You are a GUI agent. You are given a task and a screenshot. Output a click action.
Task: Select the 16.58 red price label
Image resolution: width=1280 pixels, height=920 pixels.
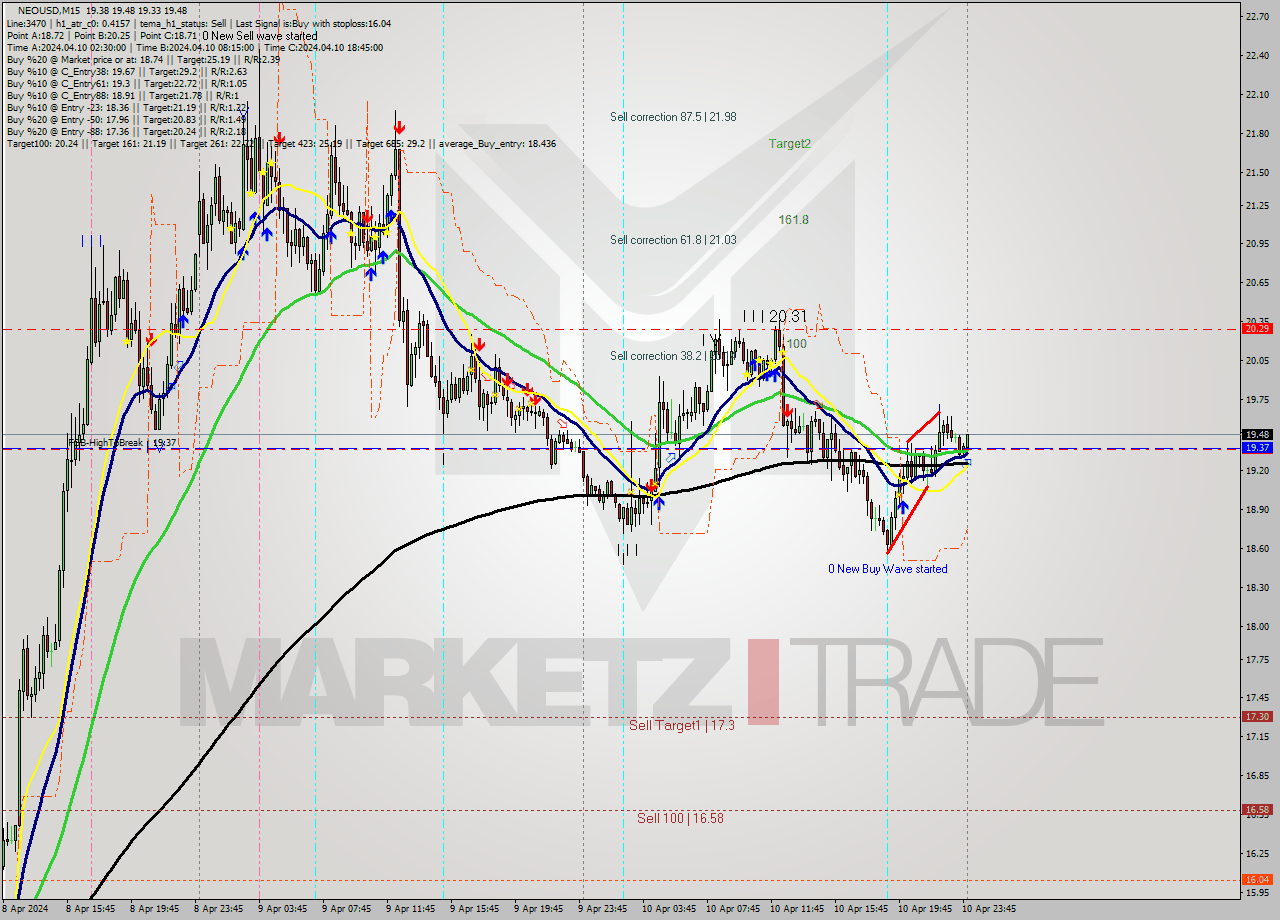1256,809
